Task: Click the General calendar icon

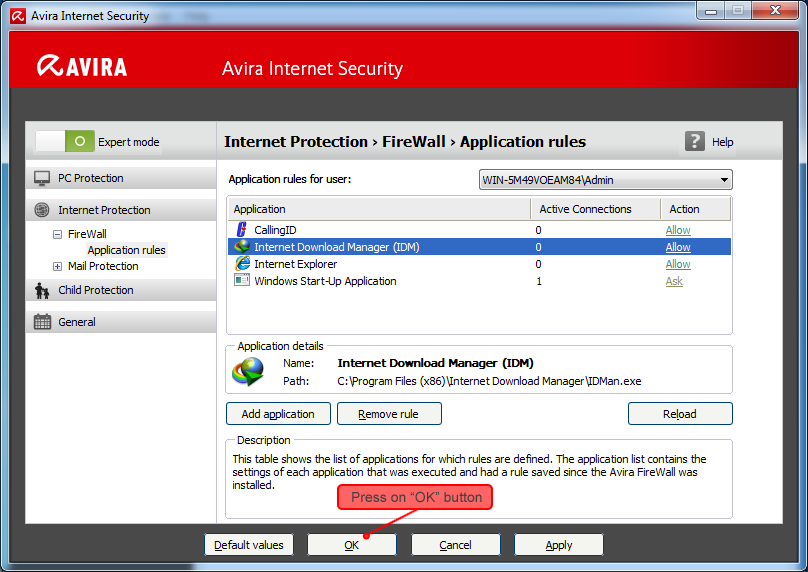Action: coord(42,322)
